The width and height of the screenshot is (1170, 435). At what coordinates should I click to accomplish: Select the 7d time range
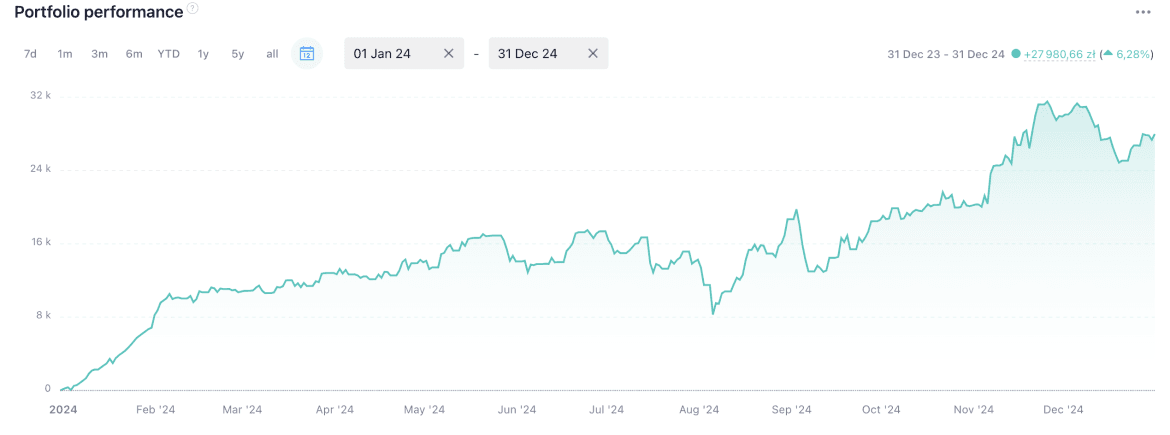pyautogui.click(x=30, y=54)
